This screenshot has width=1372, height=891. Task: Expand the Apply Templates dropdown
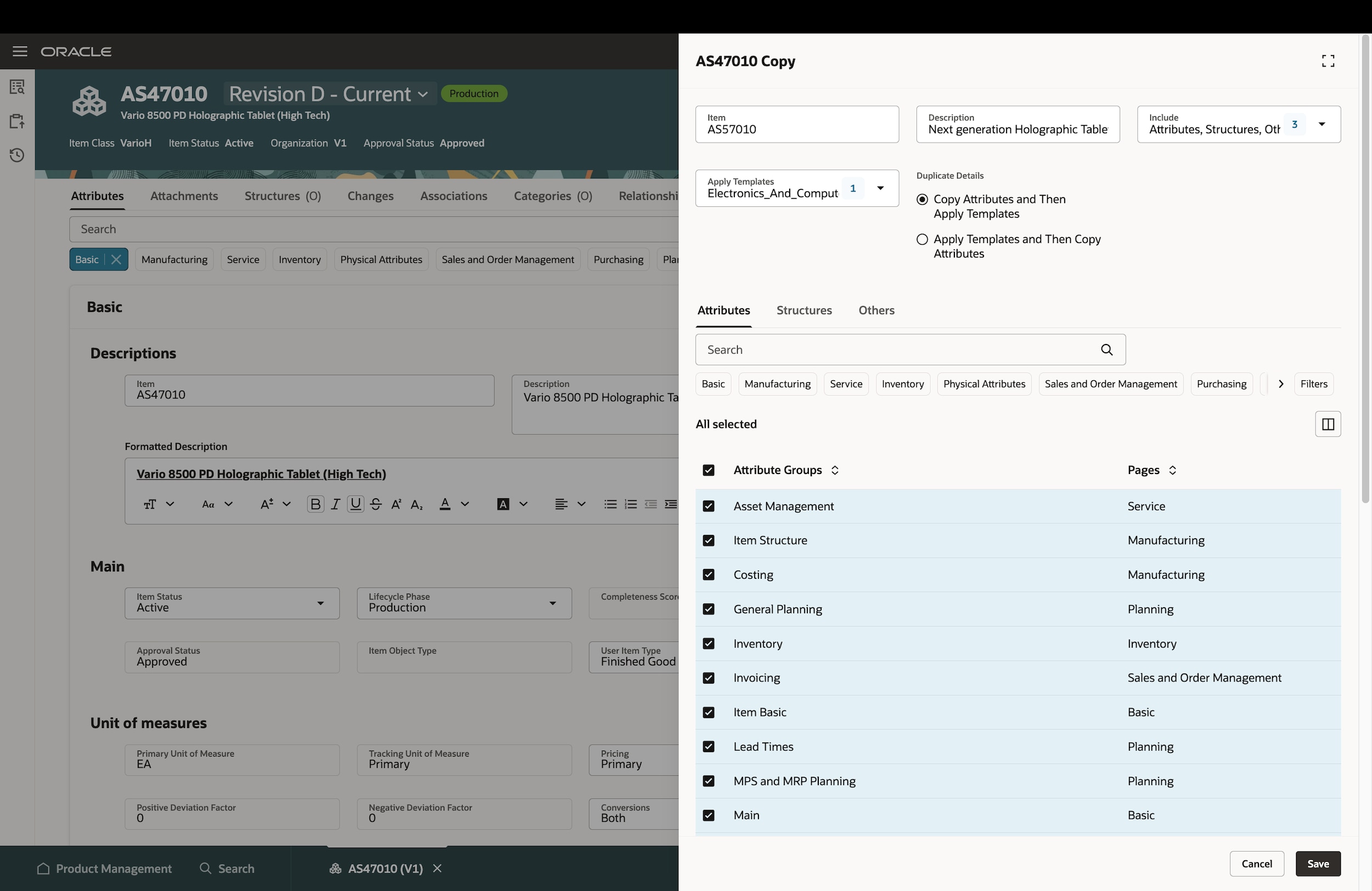(x=880, y=188)
